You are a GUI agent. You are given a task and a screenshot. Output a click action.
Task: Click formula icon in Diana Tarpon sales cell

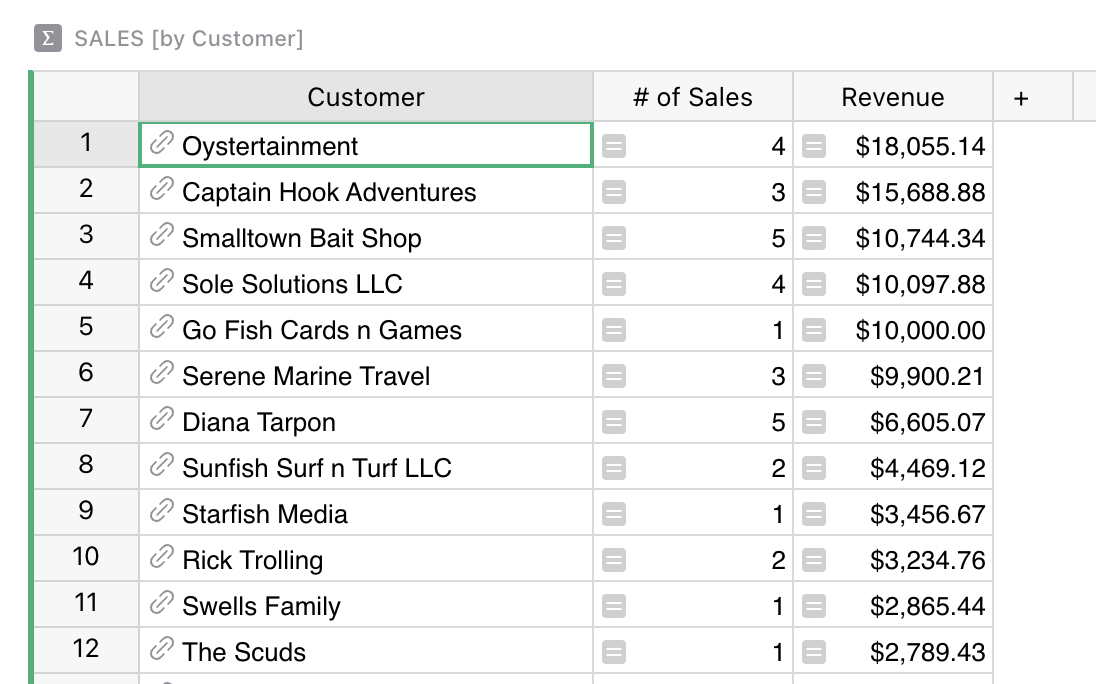click(614, 422)
